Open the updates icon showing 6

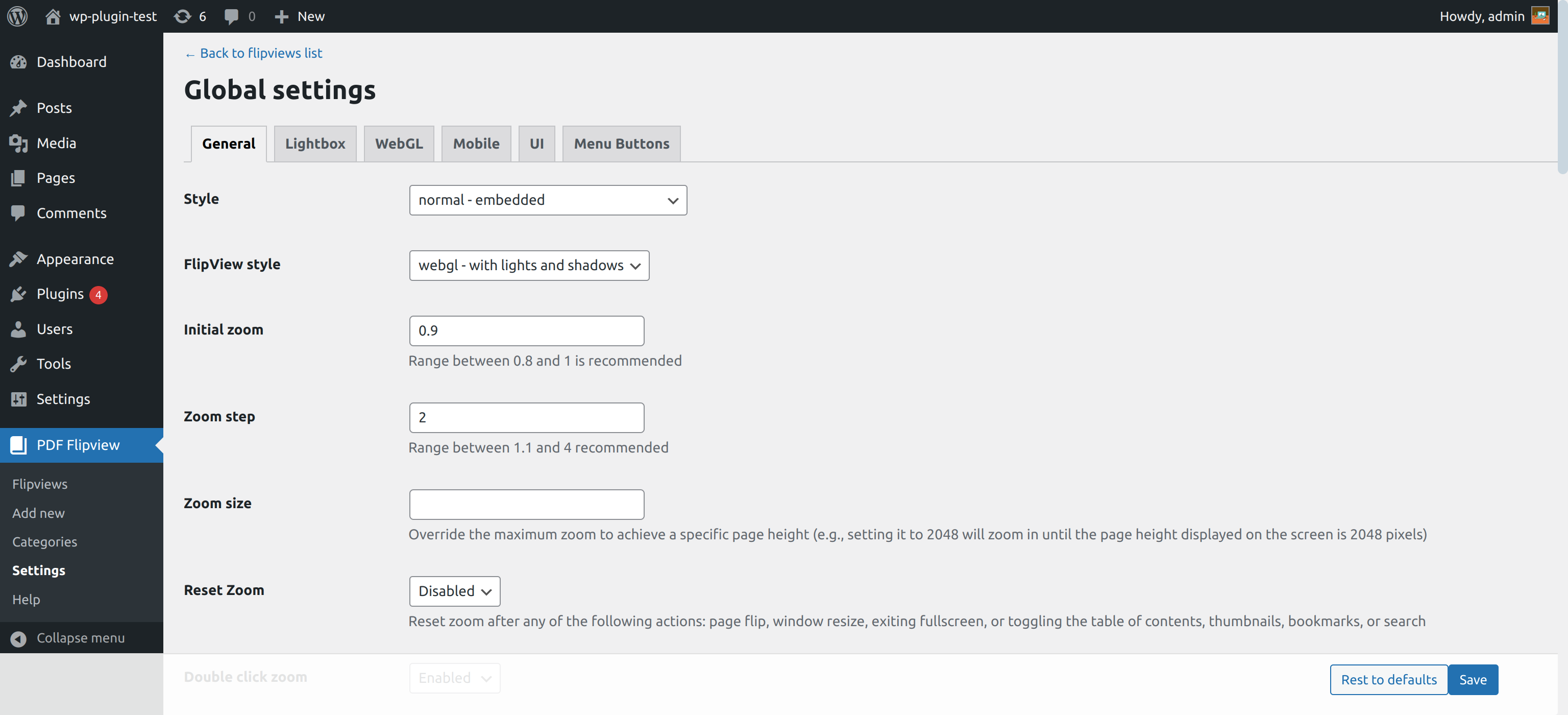[183, 16]
